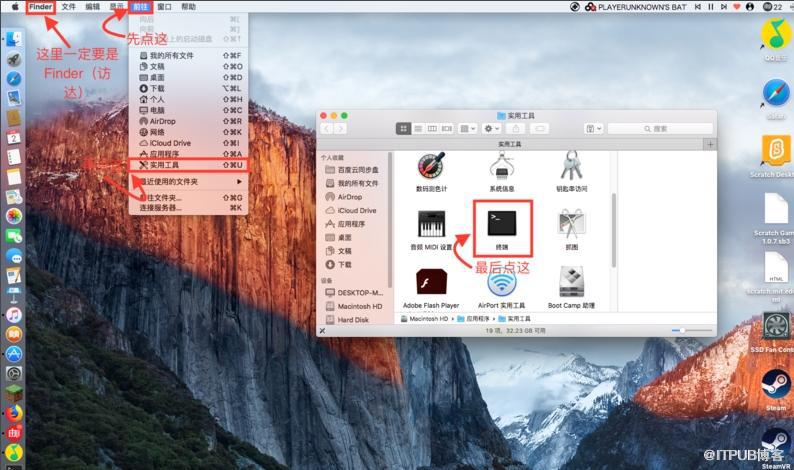Open Firefox from the Dock
This screenshot has width=794, height=470.
14,413
